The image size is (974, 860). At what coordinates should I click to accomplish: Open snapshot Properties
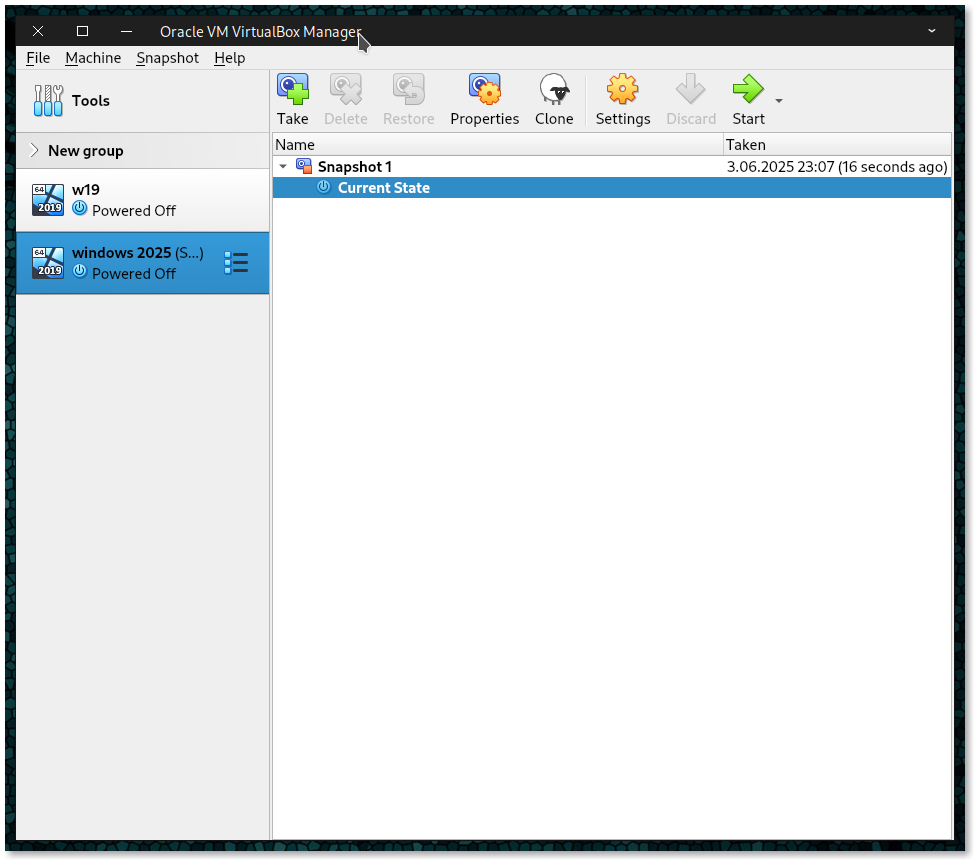[x=485, y=100]
